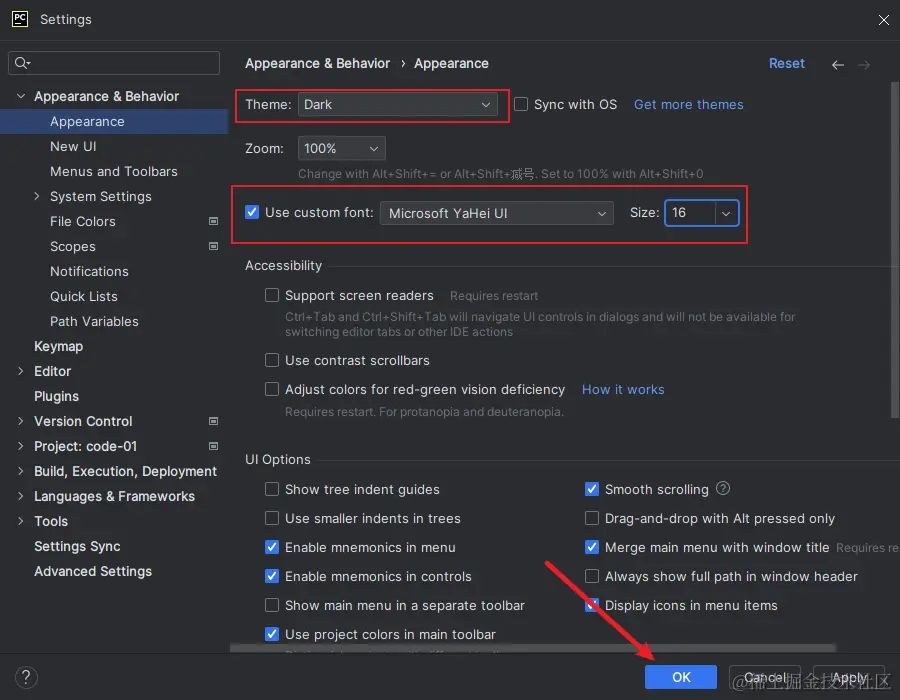The image size is (900, 700).
Task: Check Show main menu in a separate toolbar
Action: pos(271,605)
